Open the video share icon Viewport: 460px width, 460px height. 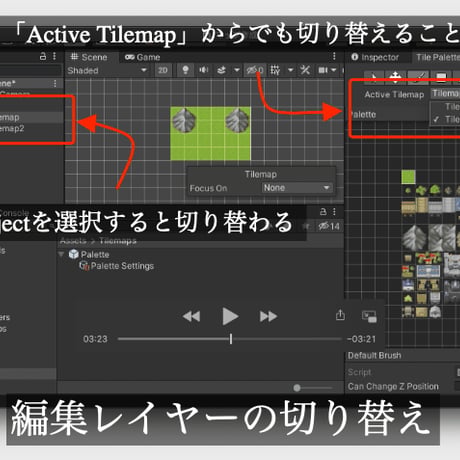(340, 315)
